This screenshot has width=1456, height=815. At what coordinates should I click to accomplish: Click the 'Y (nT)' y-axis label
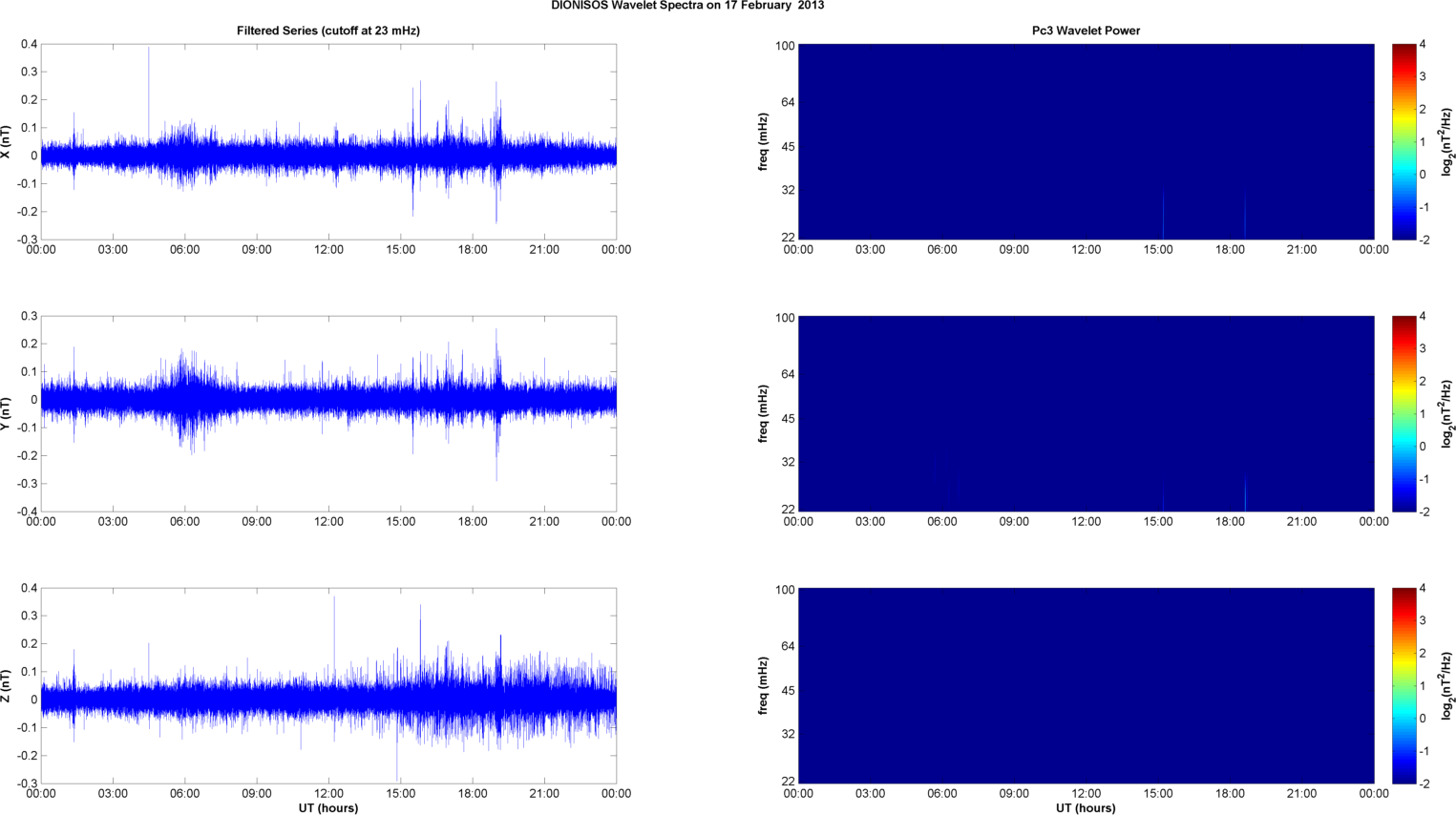point(6,414)
